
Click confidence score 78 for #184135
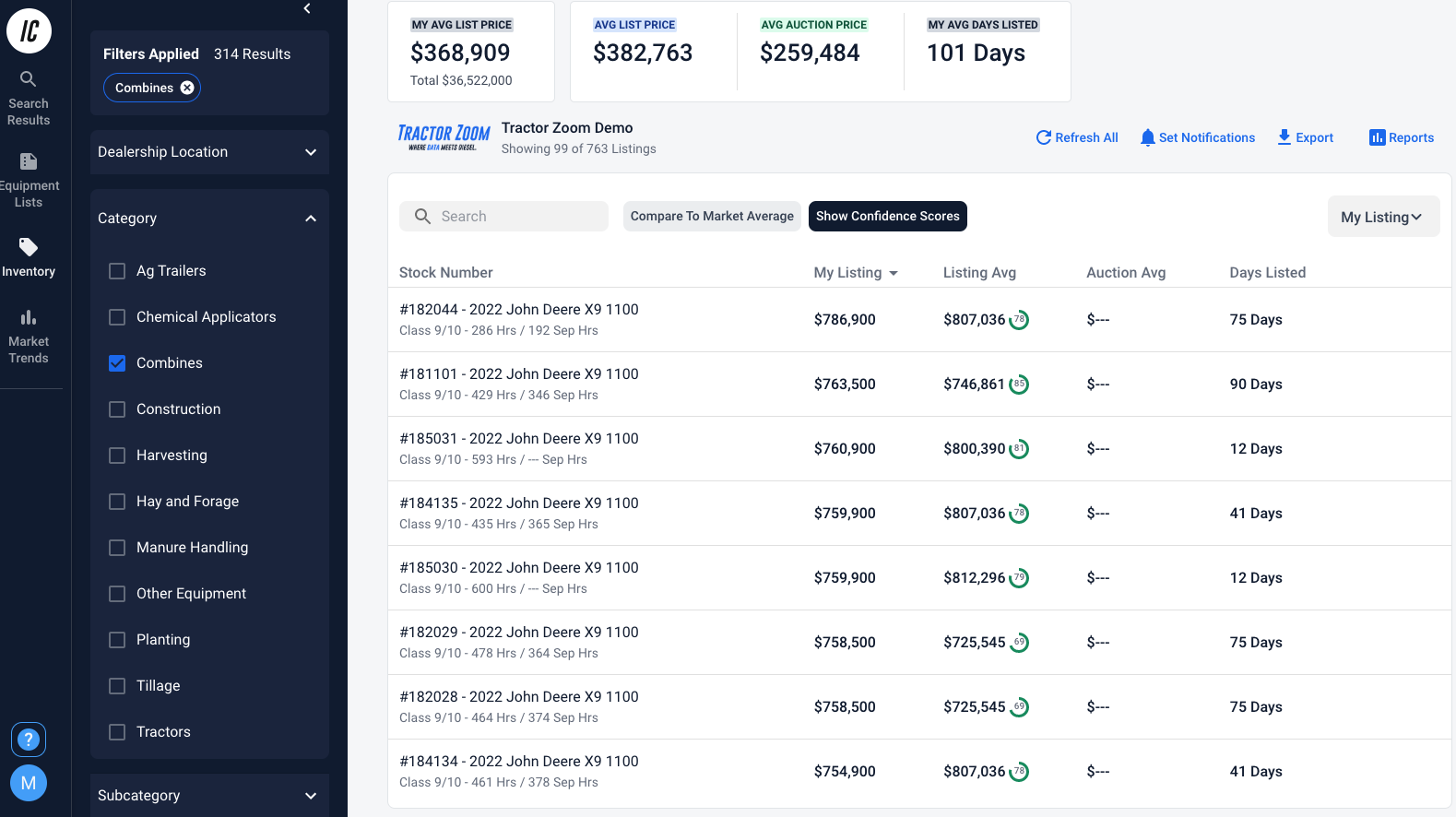click(x=1019, y=514)
